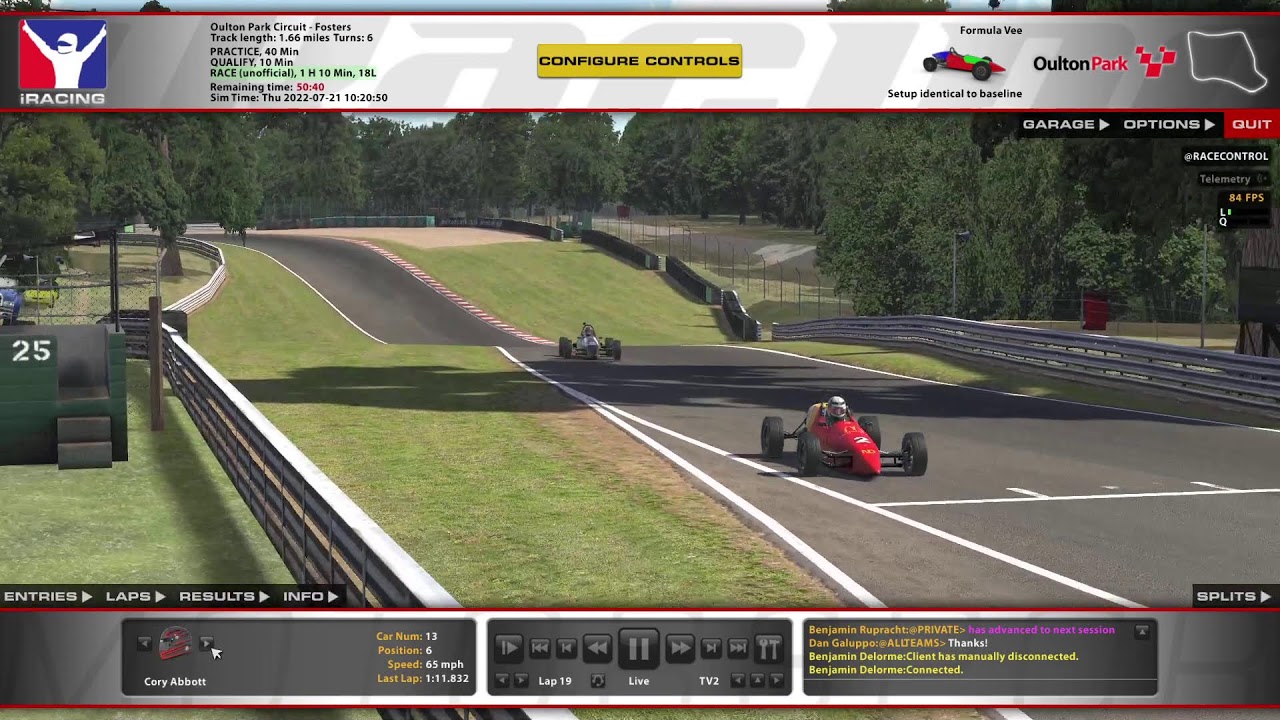Click the 'Last Lap: 1:11.832' value
Viewport: 1280px width, 720px height.
(423, 678)
